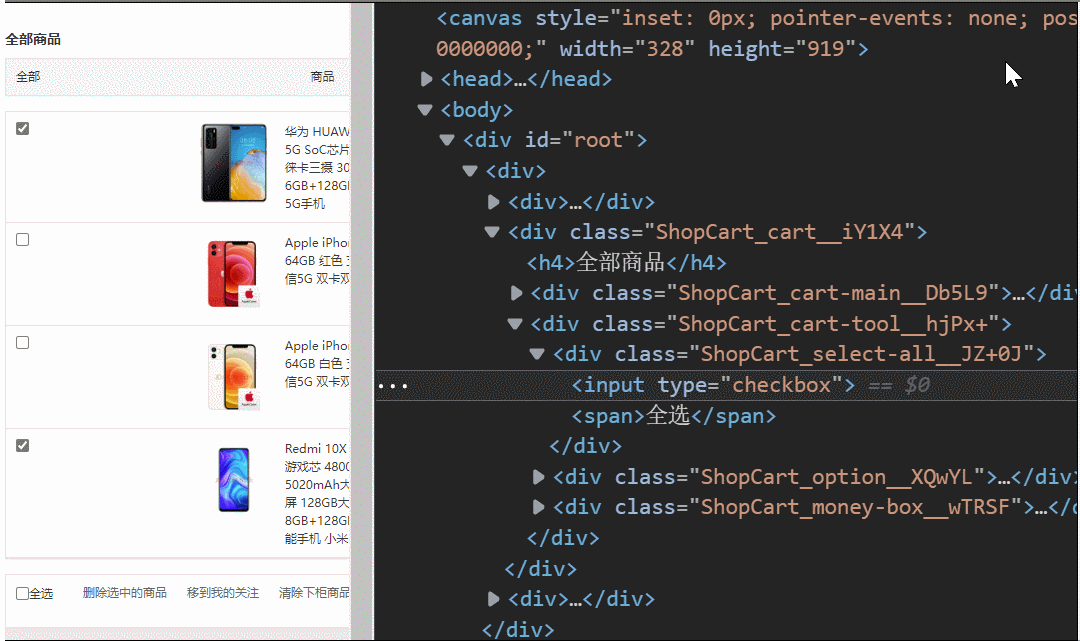
Task: Toggle checkbox next to 华为 HUAWEI phone
Action: pyautogui.click(x=22, y=128)
